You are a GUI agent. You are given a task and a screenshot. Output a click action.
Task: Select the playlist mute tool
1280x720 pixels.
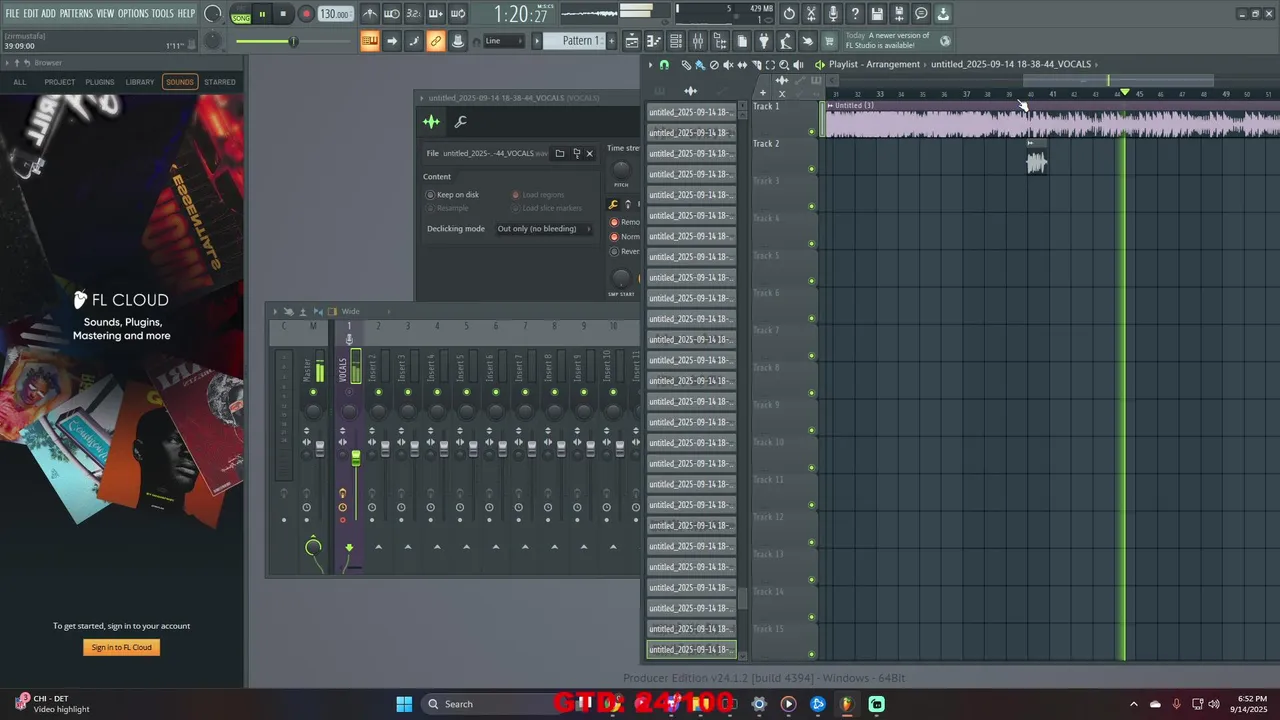pos(728,65)
